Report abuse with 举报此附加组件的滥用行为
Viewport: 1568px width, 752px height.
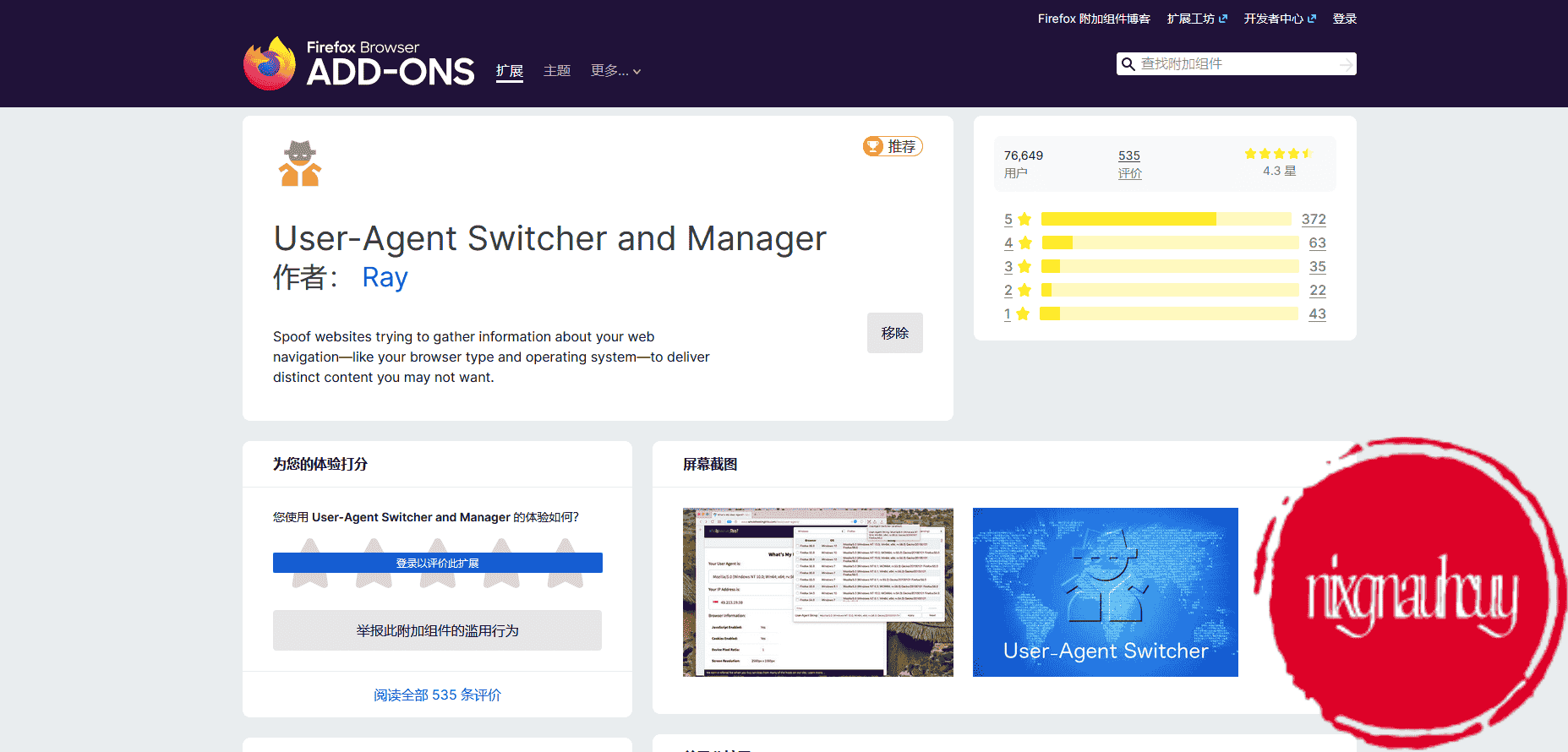pos(437,630)
